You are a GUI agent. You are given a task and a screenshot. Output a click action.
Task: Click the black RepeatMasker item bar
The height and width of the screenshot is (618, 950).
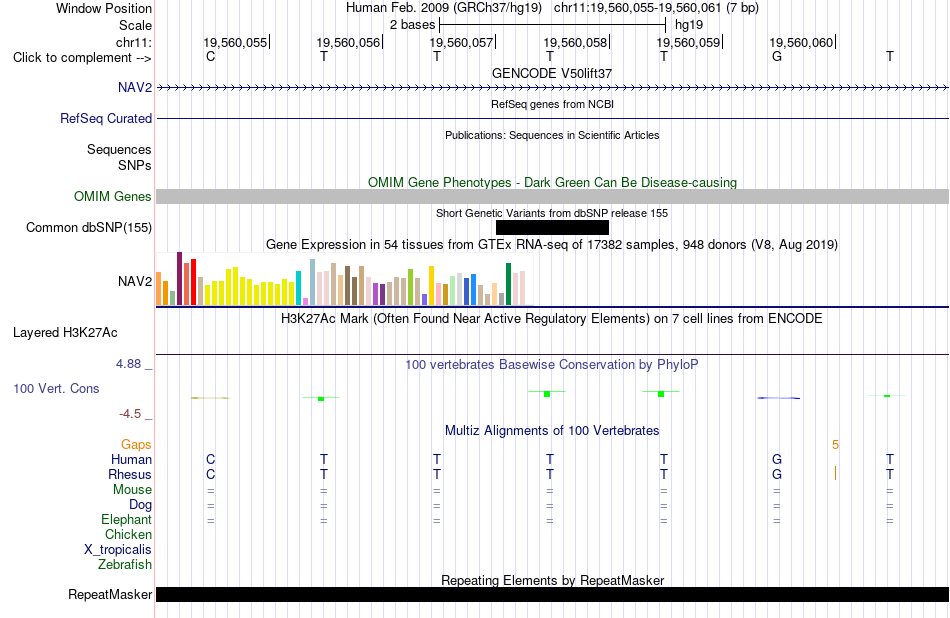(553, 594)
